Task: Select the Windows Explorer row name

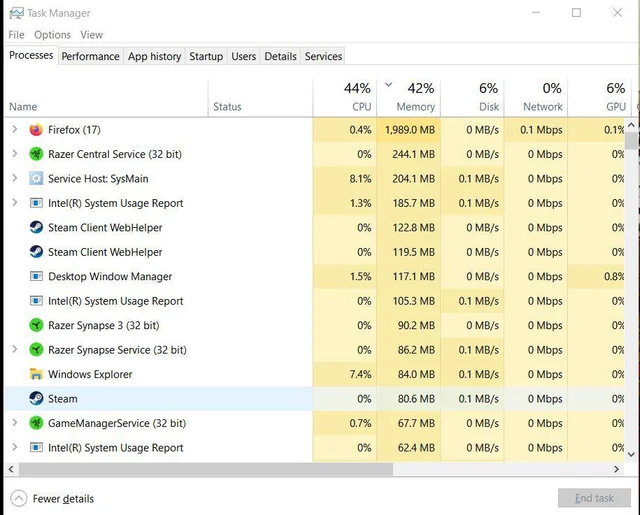Action: tap(90, 374)
